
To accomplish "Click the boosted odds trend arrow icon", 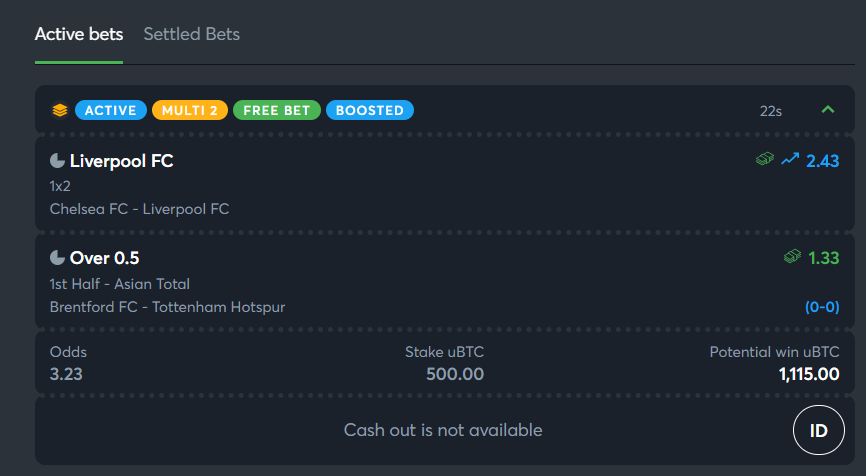I will 790,160.
